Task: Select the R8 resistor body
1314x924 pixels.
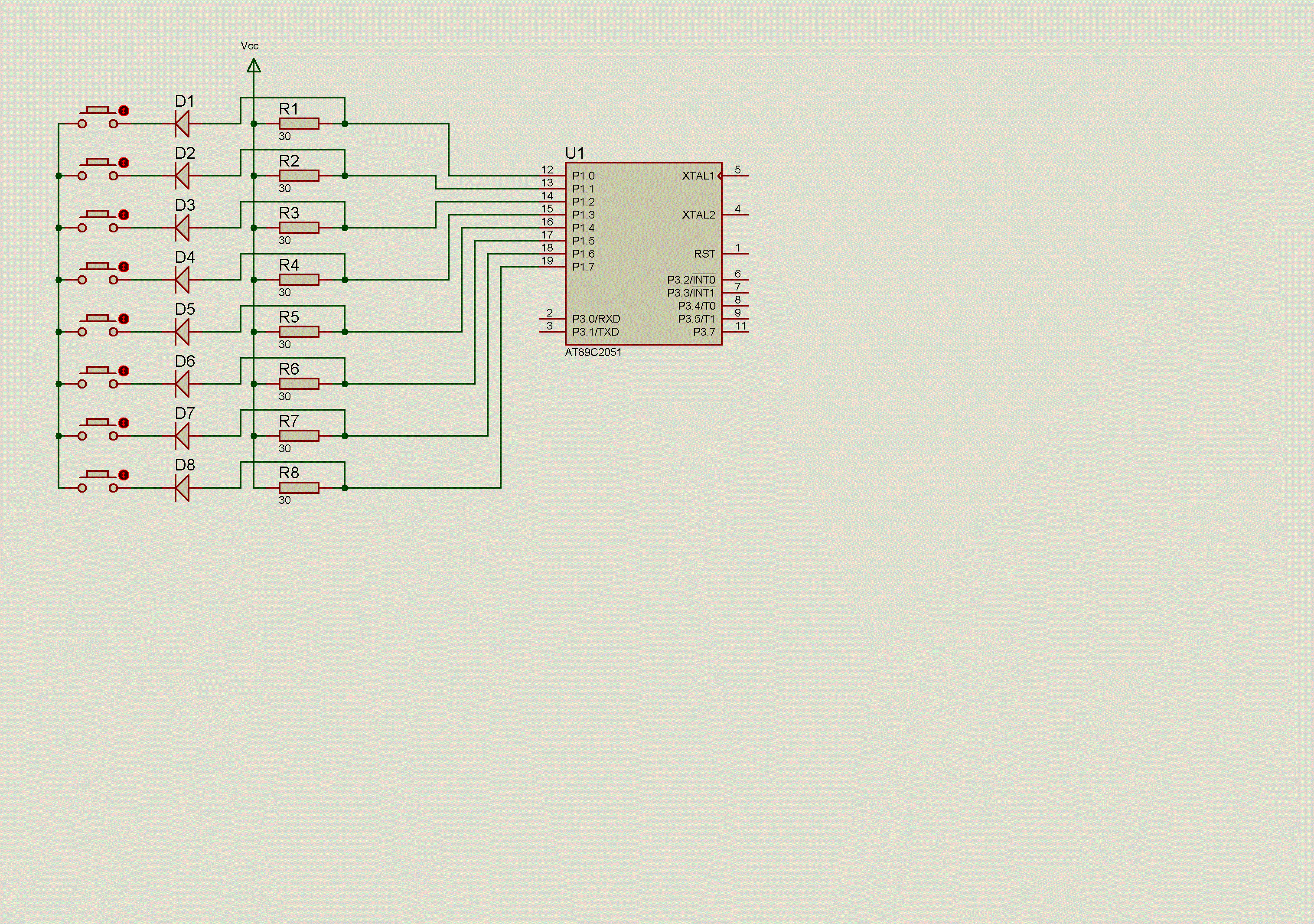Action: [299, 488]
